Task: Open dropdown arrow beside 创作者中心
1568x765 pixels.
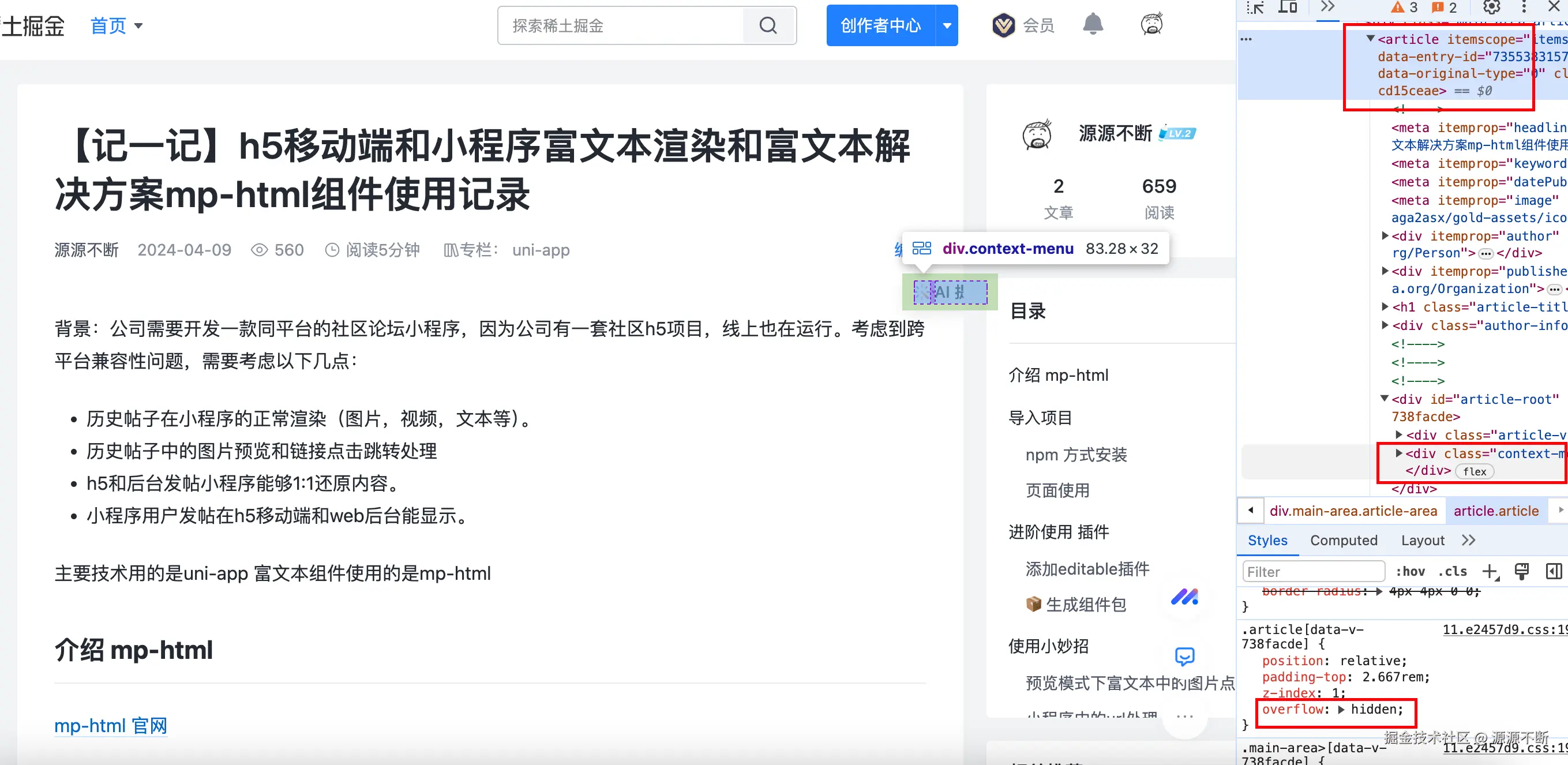Action: (x=947, y=25)
